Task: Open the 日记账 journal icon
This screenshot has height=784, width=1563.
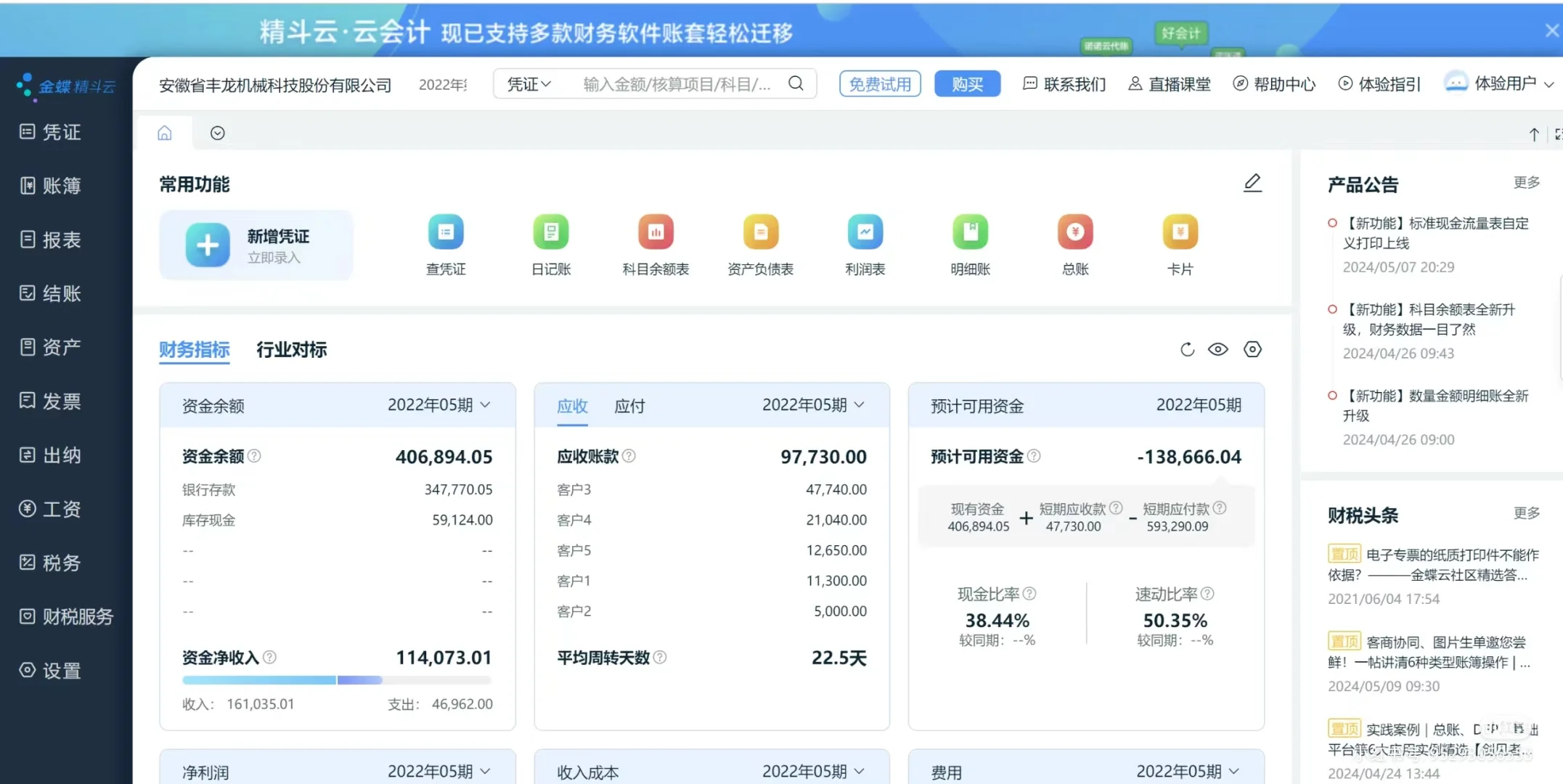Action: coord(551,232)
